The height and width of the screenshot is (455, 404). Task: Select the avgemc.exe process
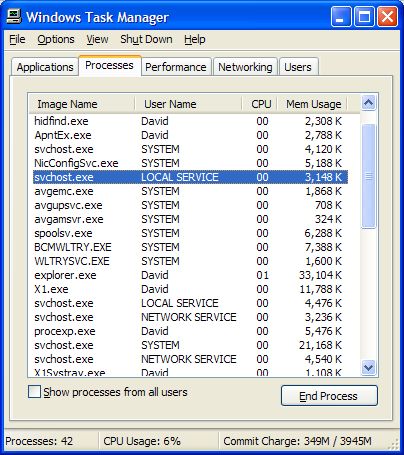pyautogui.click(x=190, y=191)
